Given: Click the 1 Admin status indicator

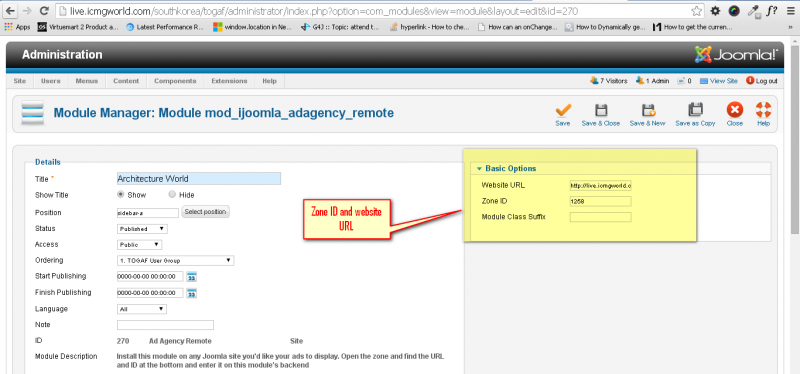Looking at the screenshot, I should [653, 81].
